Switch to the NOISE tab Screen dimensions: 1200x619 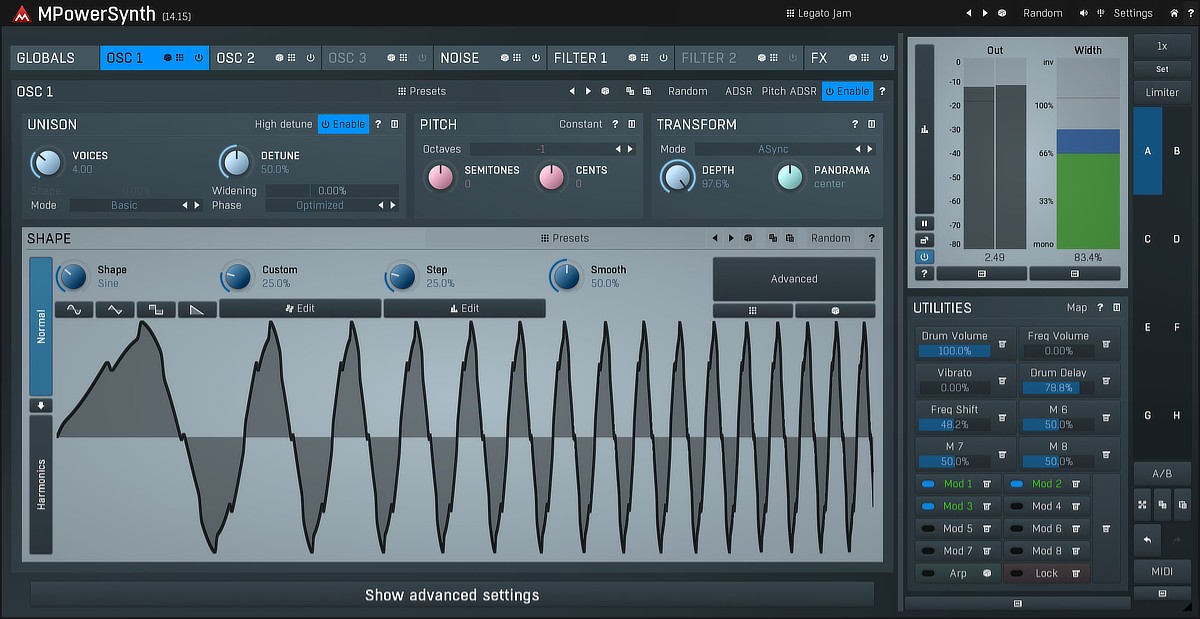pos(459,57)
